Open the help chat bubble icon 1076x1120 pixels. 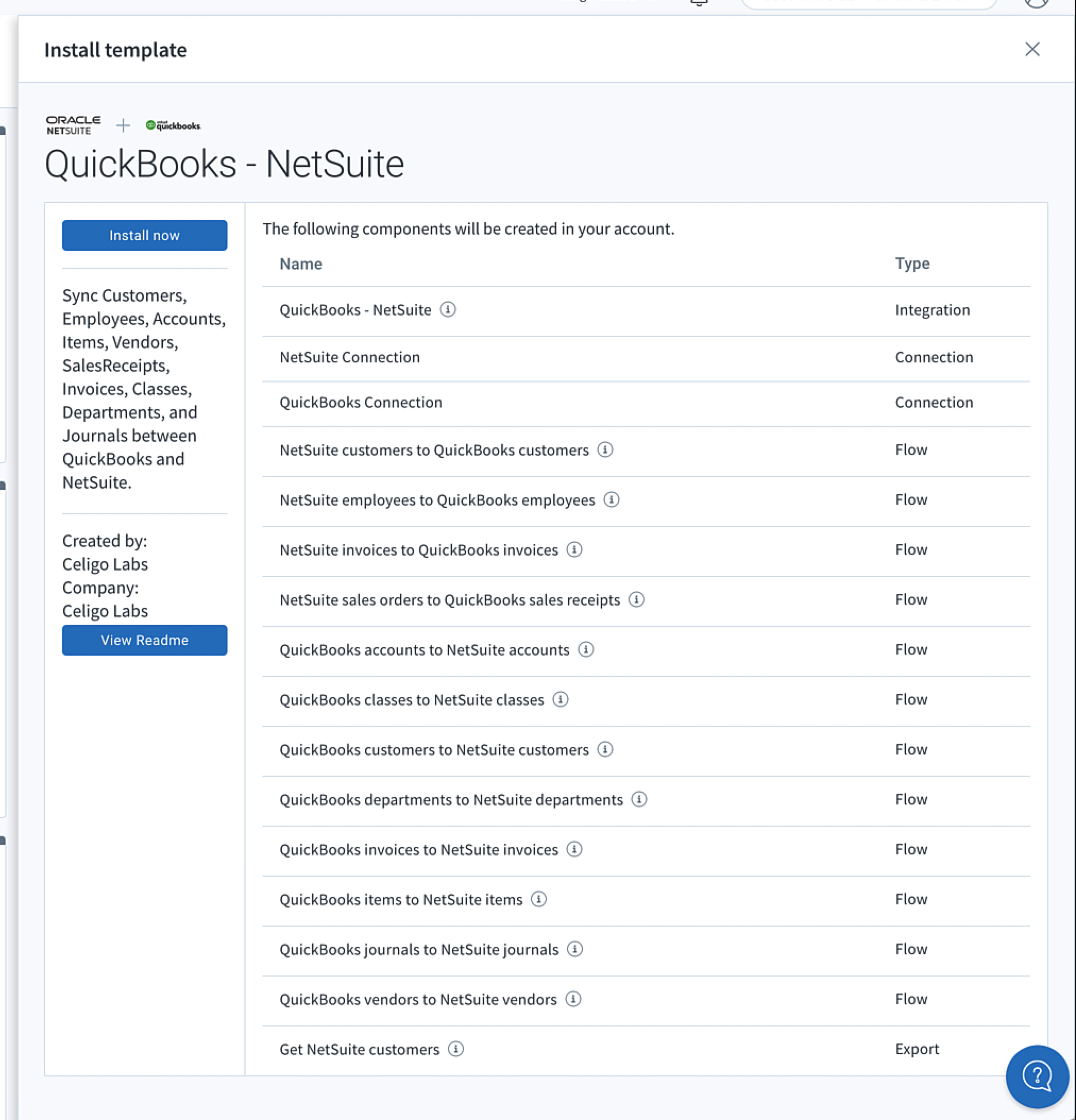1037,1076
